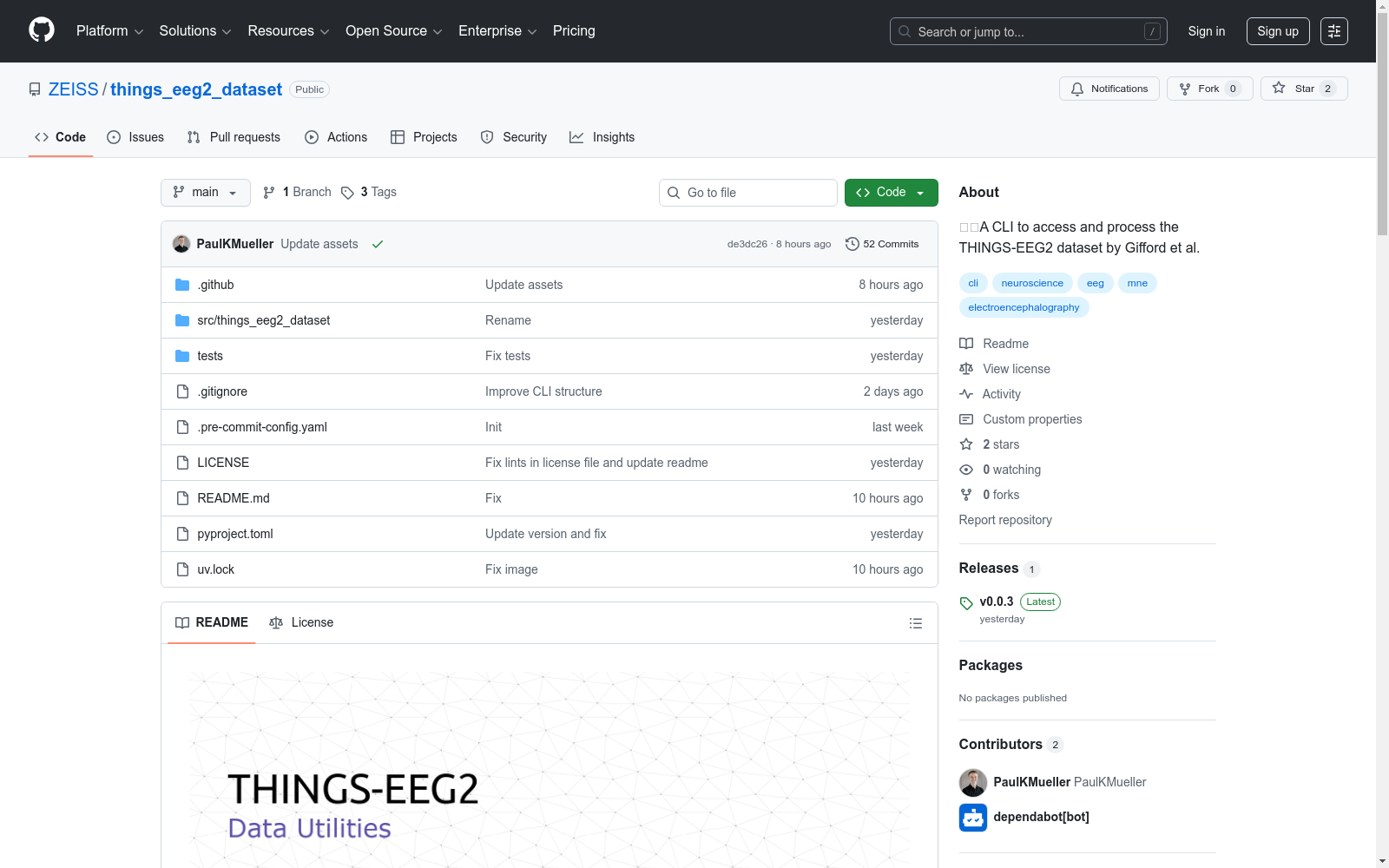Screen dimensions: 1389x868
Task: Expand the Open Source menu
Action: pos(394,31)
